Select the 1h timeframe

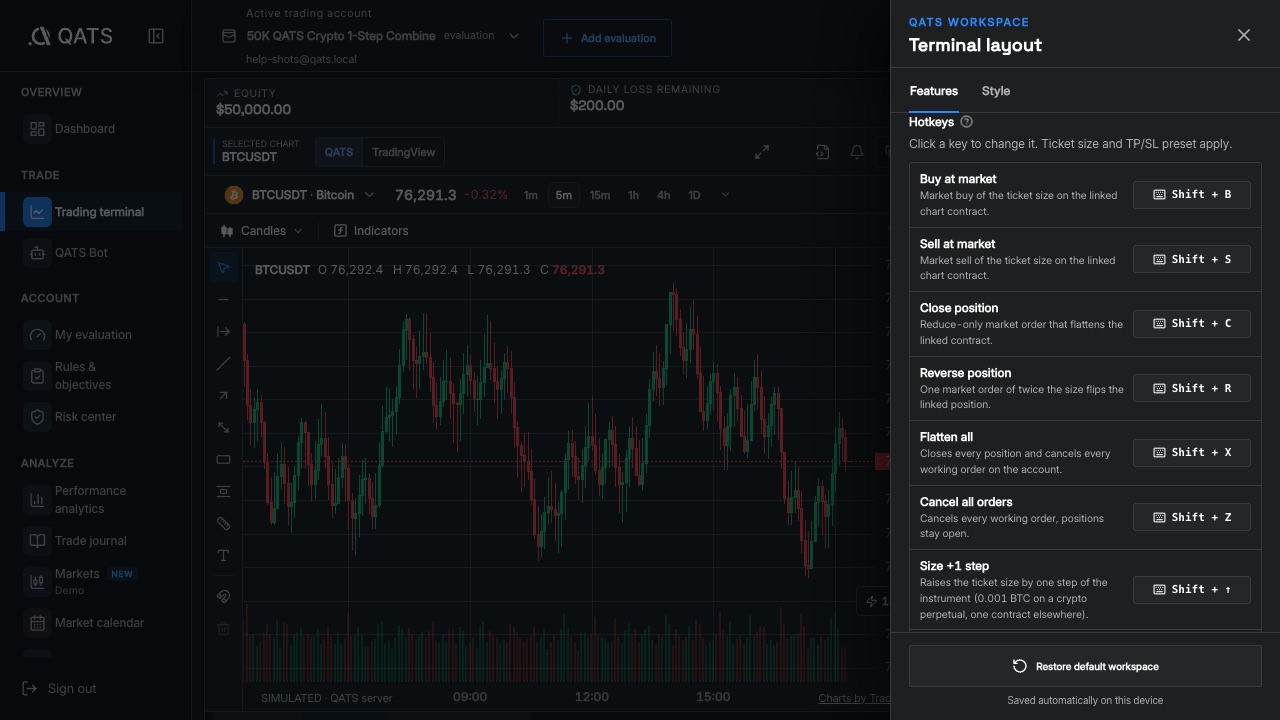tap(633, 195)
